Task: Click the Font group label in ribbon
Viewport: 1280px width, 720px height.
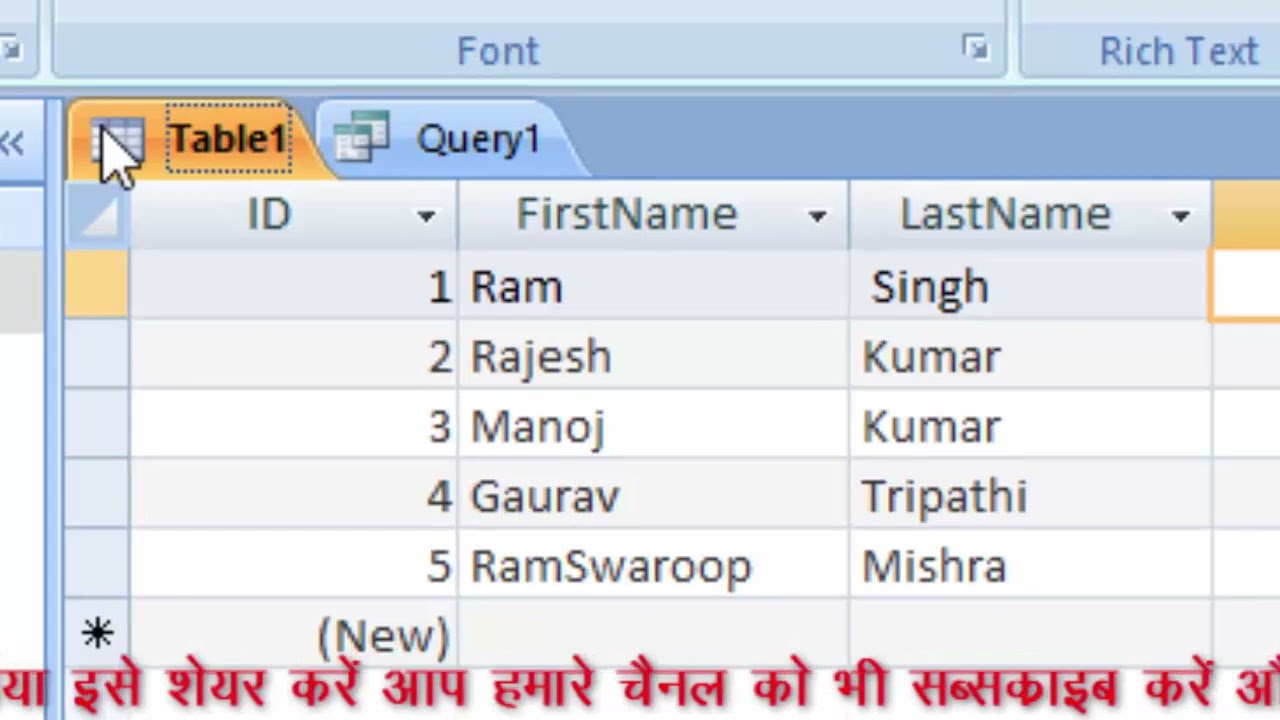Action: [x=497, y=51]
